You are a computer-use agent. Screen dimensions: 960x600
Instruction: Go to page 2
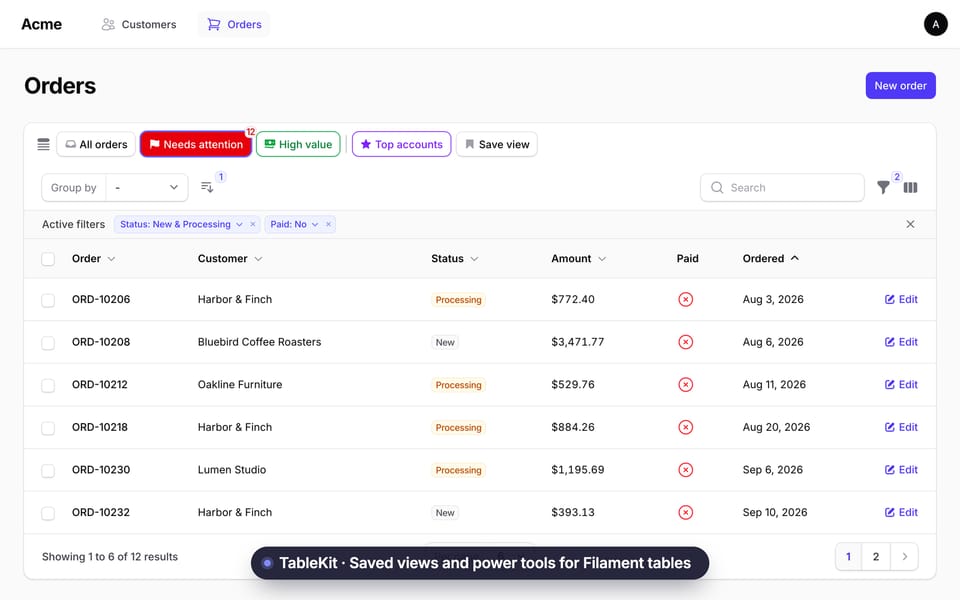(876, 557)
